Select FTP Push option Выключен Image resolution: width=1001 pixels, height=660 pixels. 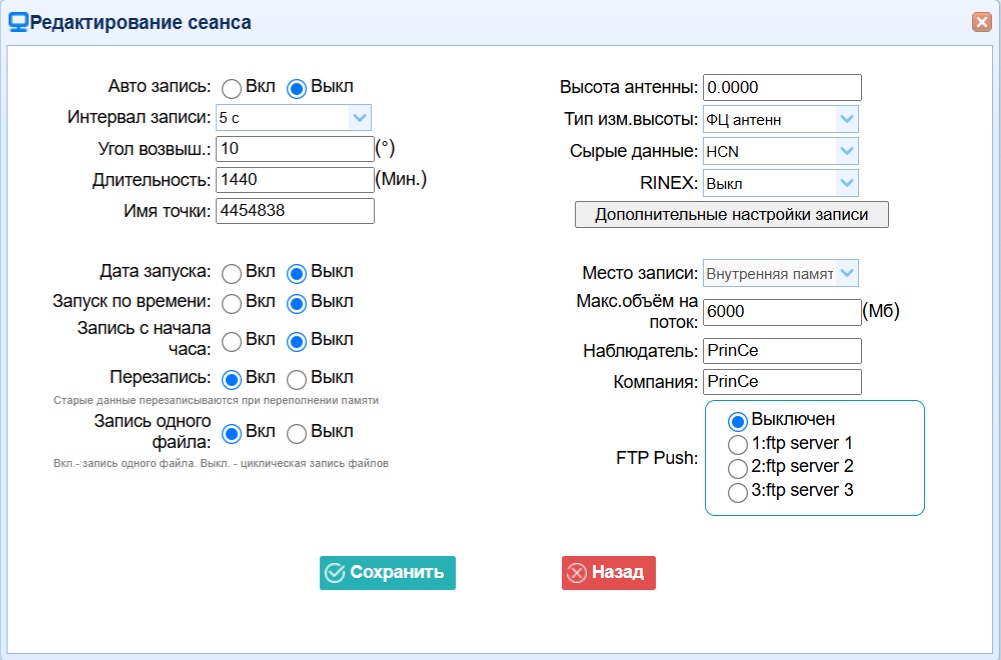pyautogui.click(x=737, y=421)
